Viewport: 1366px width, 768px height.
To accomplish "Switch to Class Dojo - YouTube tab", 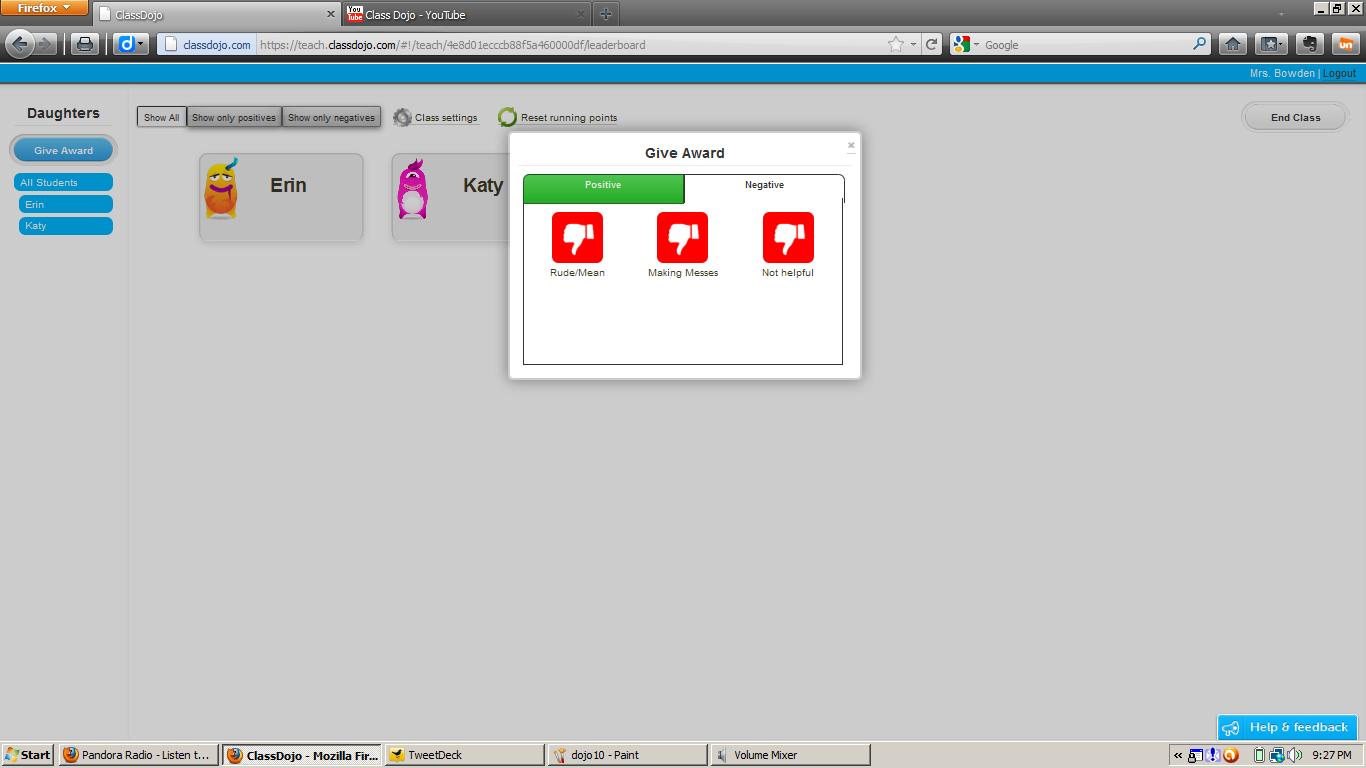I will click(465, 14).
